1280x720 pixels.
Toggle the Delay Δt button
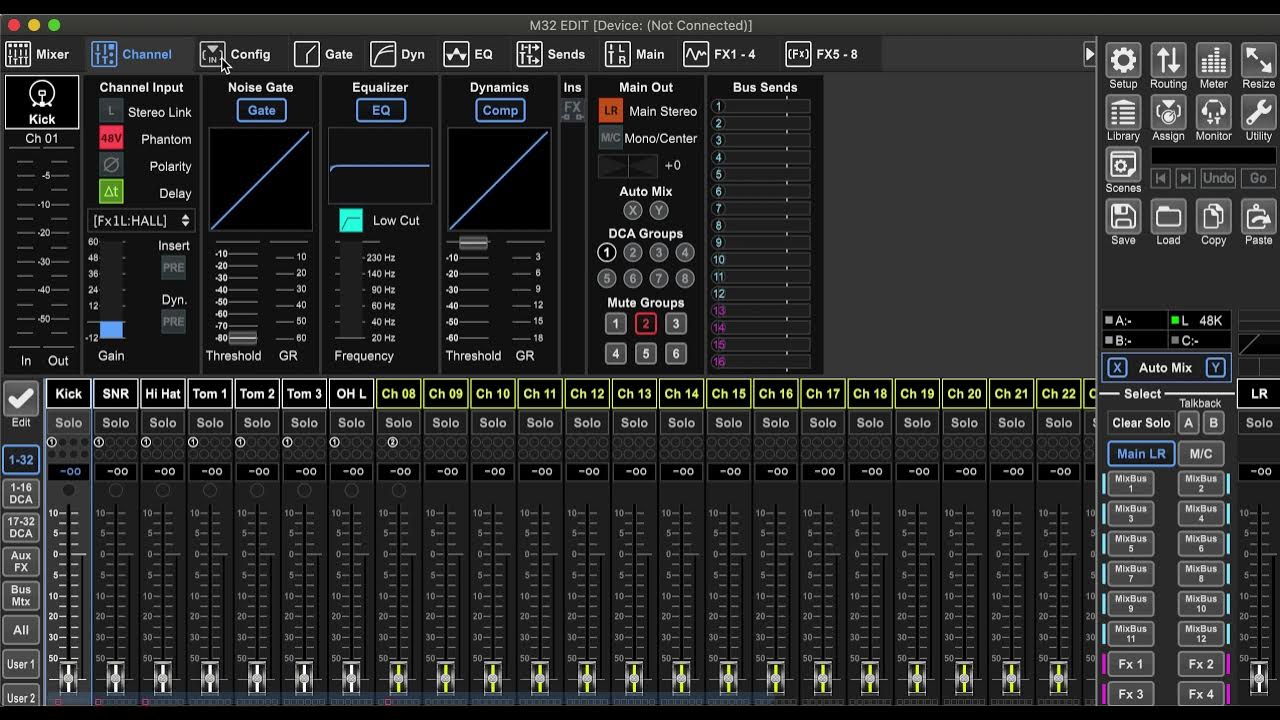(111, 193)
